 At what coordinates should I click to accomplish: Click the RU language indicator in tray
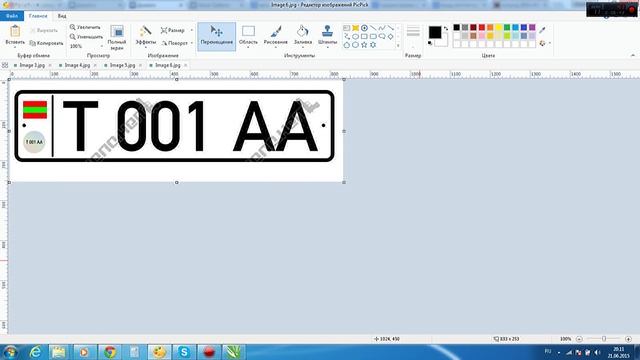pyautogui.click(x=548, y=351)
